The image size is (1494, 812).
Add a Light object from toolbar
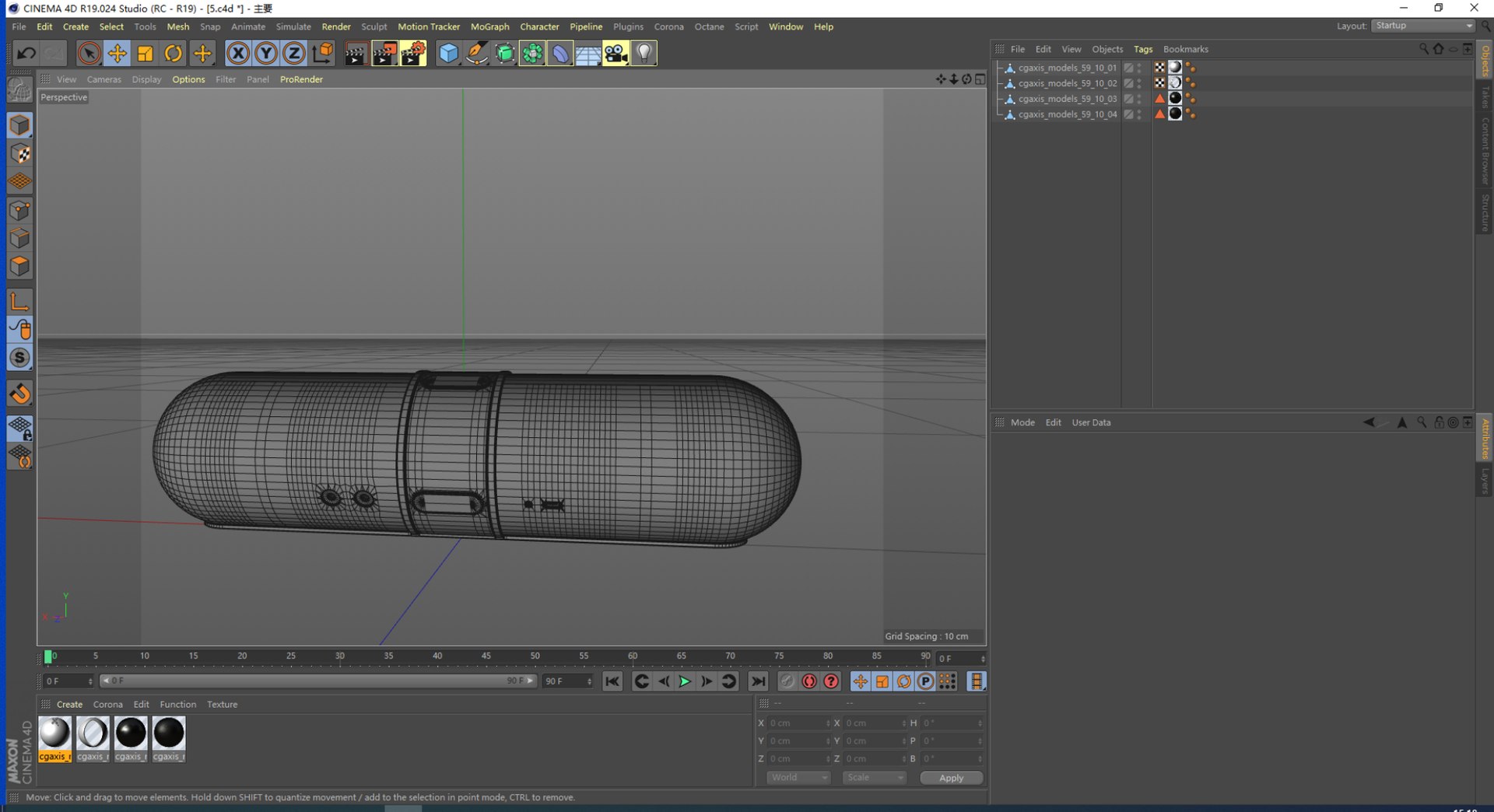pos(644,54)
